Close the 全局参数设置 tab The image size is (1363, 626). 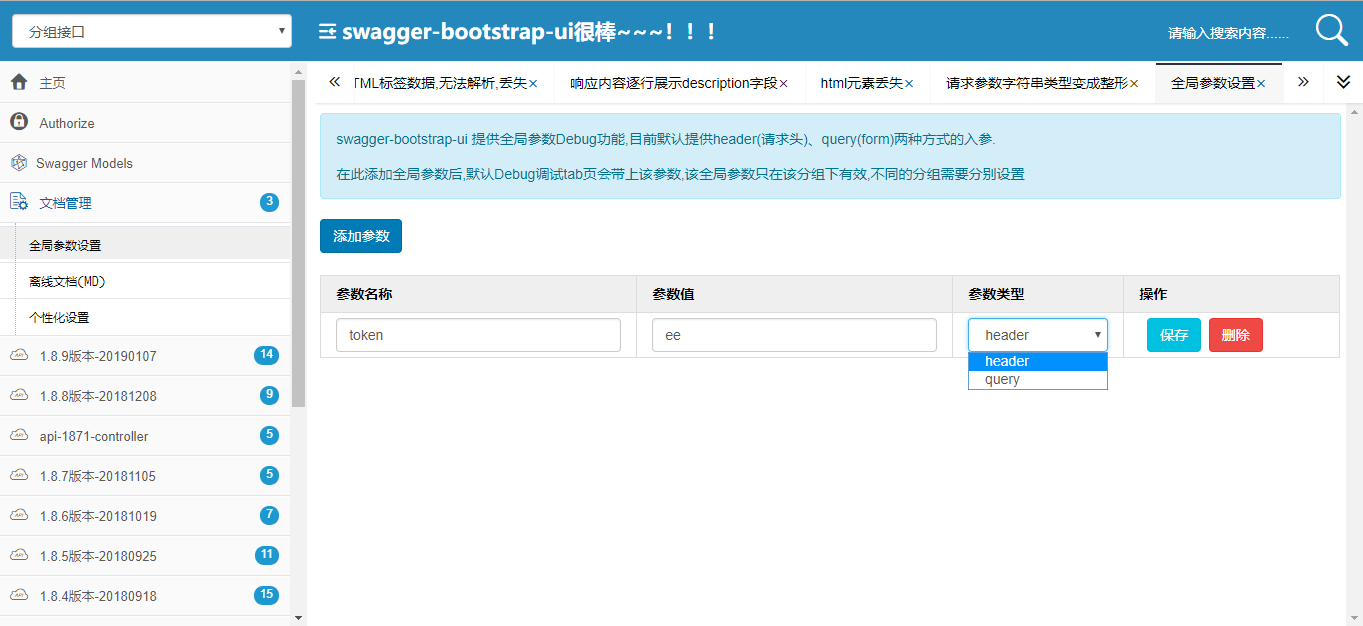click(x=1262, y=84)
